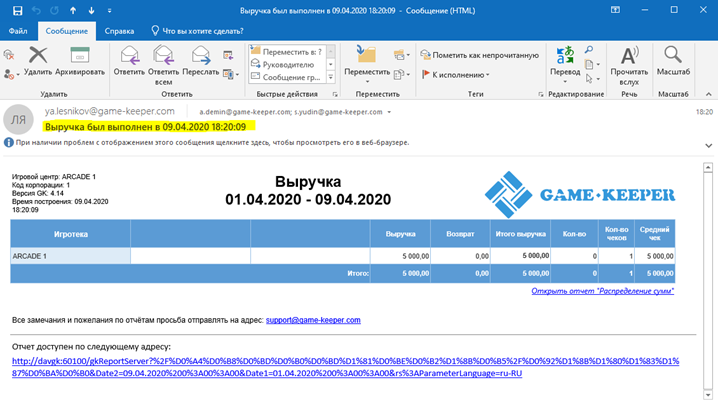Open the Масштаб zoom tool
This screenshot has width=718, height=406.
tap(673, 61)
